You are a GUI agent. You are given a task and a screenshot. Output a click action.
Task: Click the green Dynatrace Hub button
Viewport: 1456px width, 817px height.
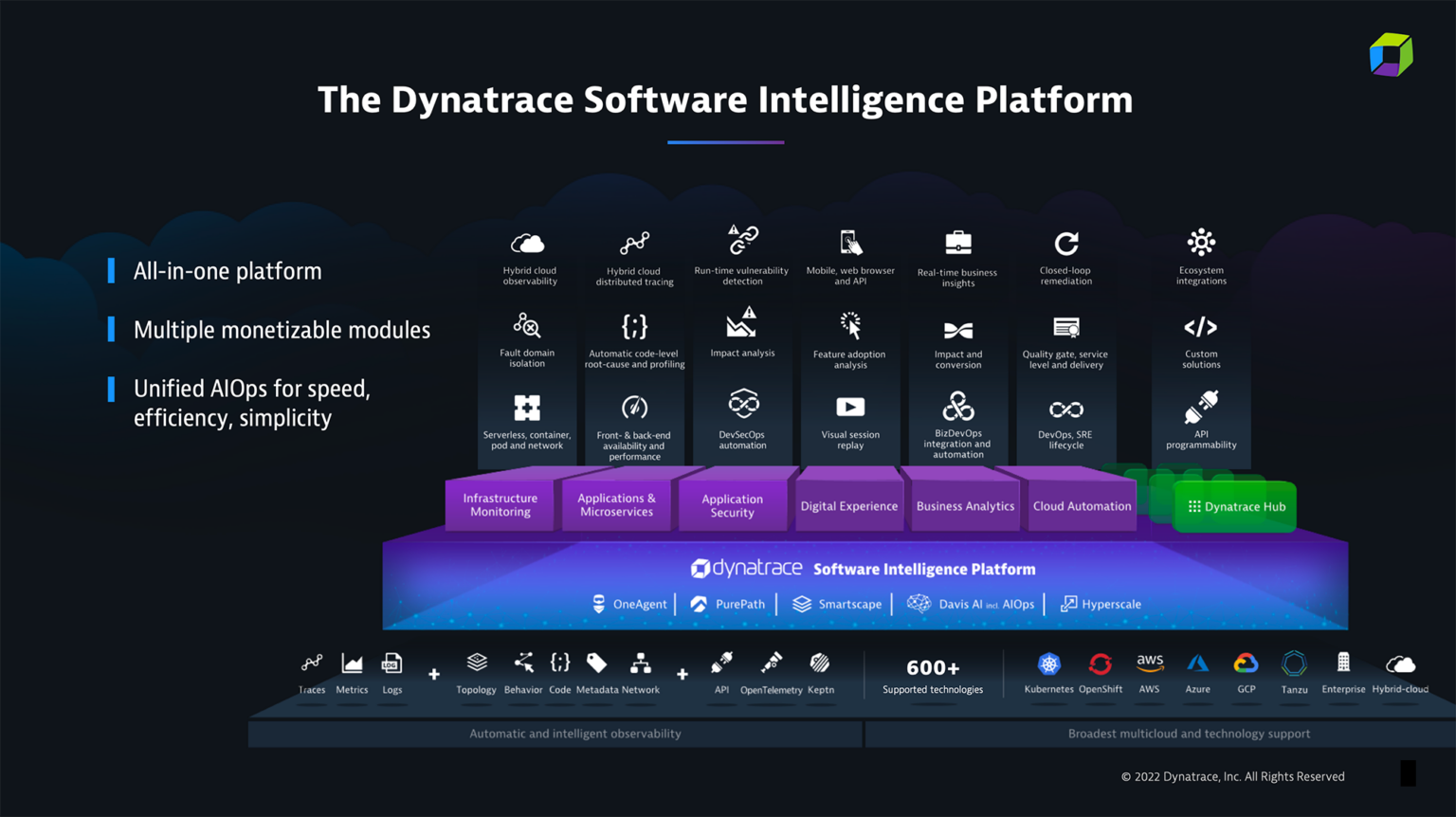1235,507
